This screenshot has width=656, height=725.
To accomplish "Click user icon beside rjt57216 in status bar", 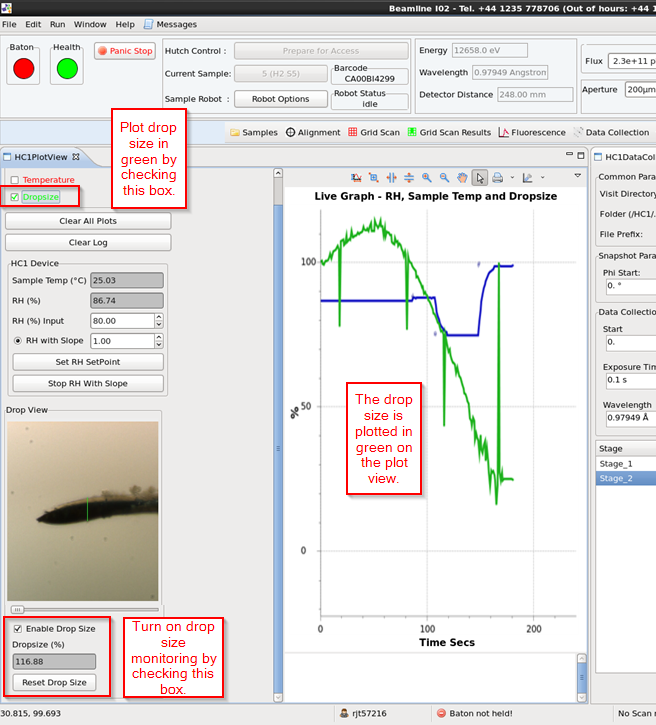I will pos(344,713).
